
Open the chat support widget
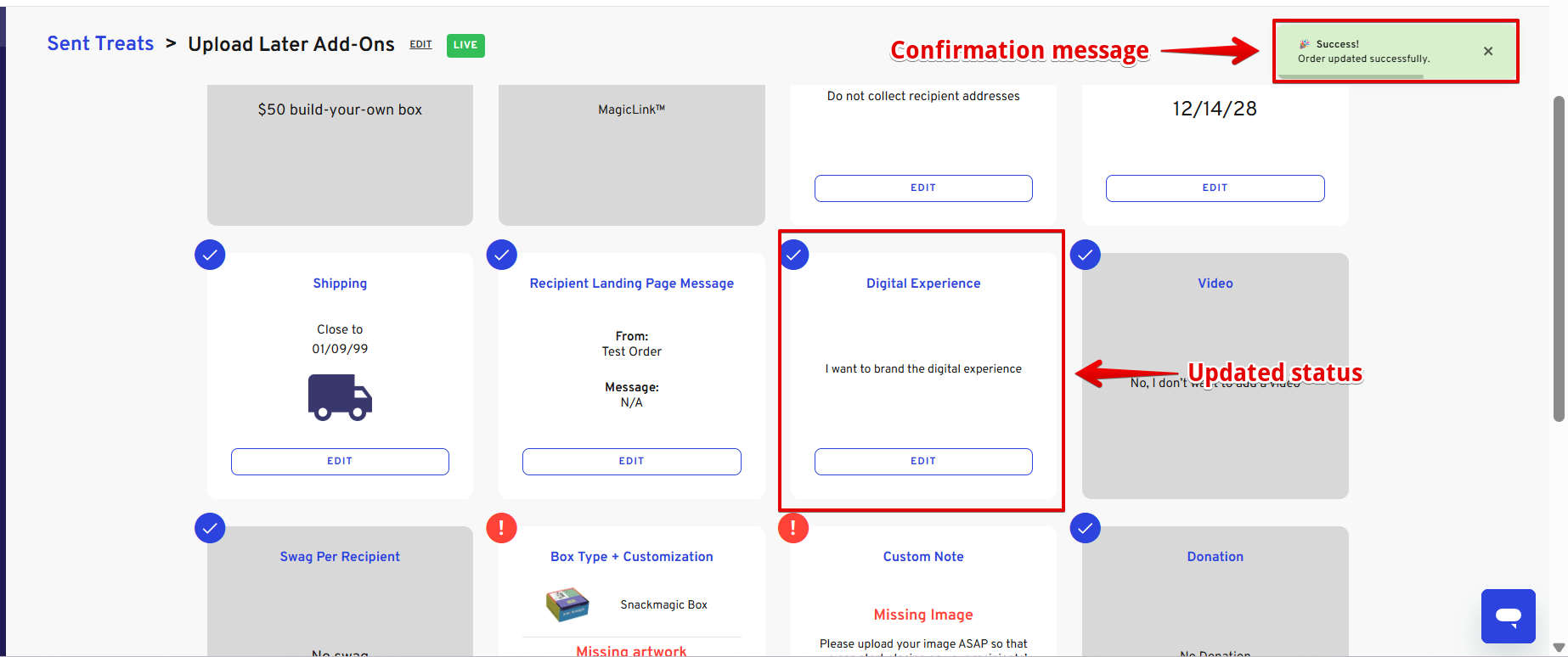click(x=1508, y=616)
